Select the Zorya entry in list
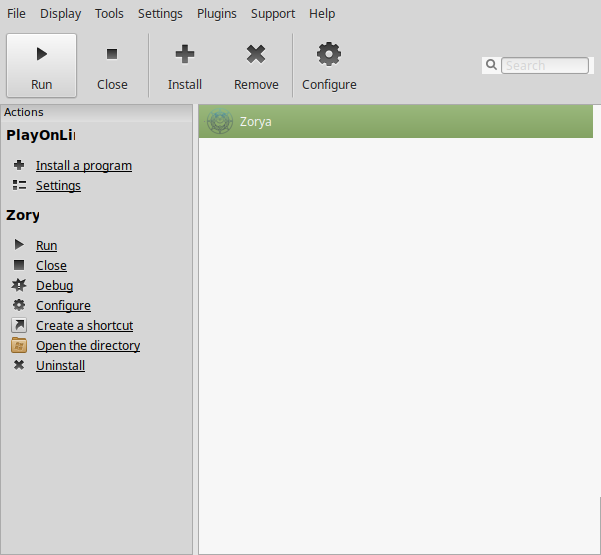The image size is (601, 555). pyautogui.click(x=396, y=122)
